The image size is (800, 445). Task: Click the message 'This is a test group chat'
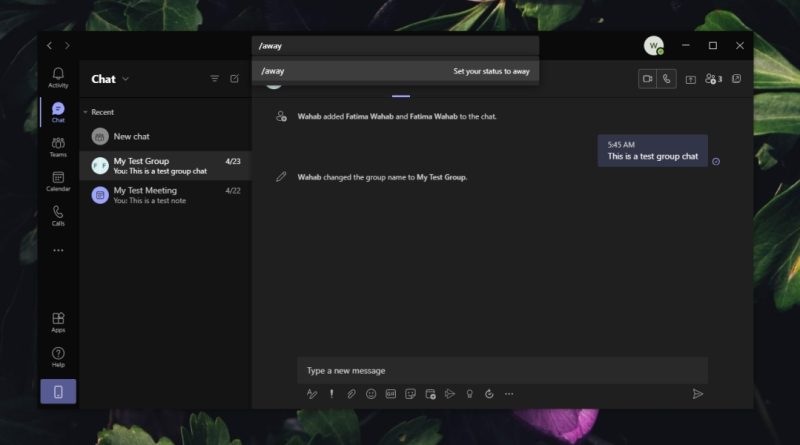[653, 151]
